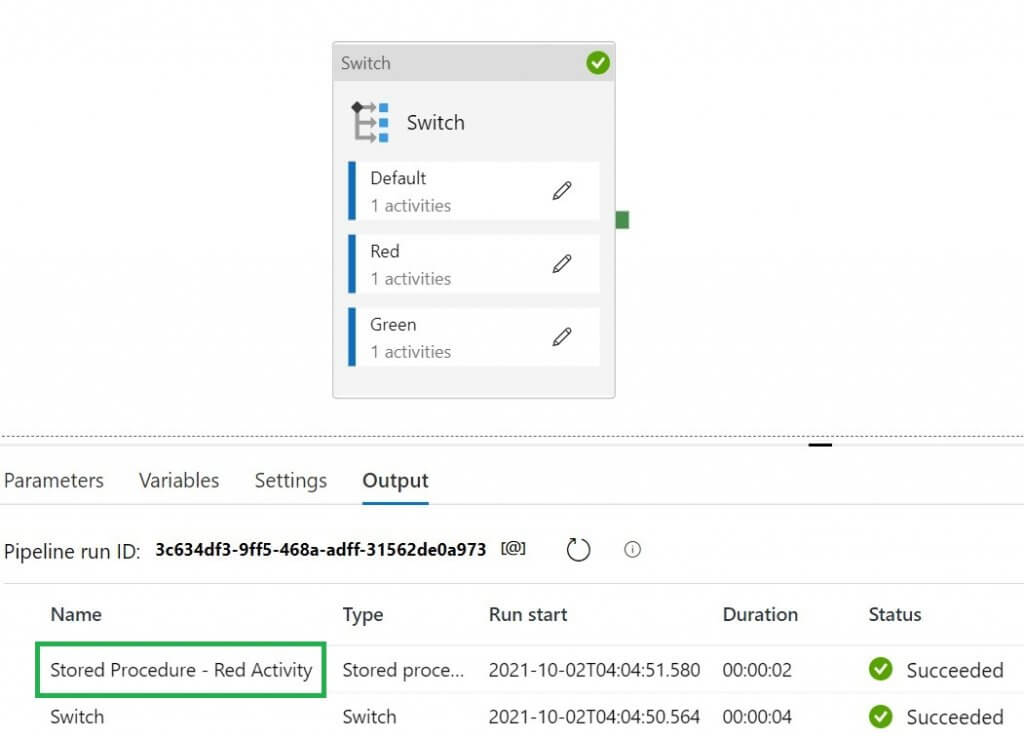Select the Output tab
The height and width of the screenshot is (738, 1024).
pyautogui.click(x=395, y=481)
